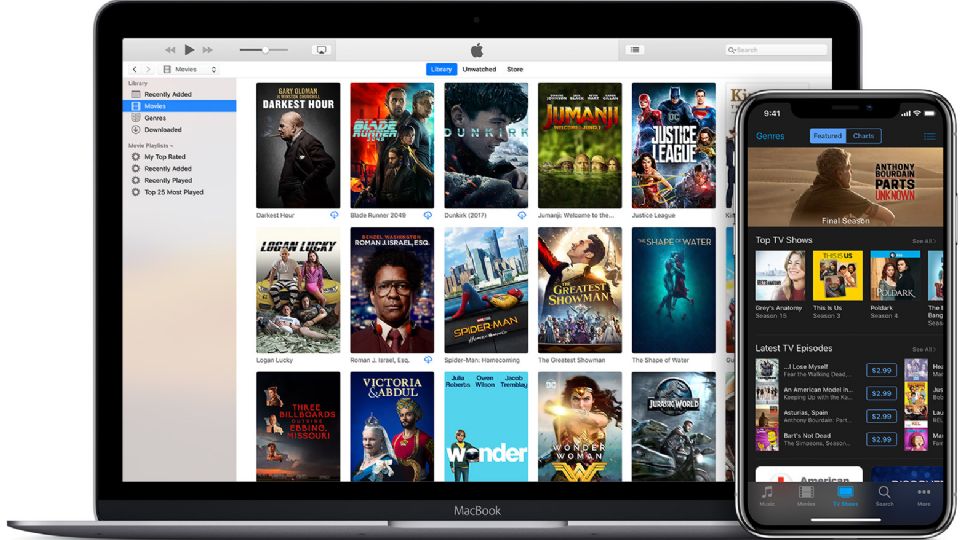The width and height of the screenshot is (960, 540).
Task: Tap the Music note tab on iPhone
Action: click(x=767, y=493)
